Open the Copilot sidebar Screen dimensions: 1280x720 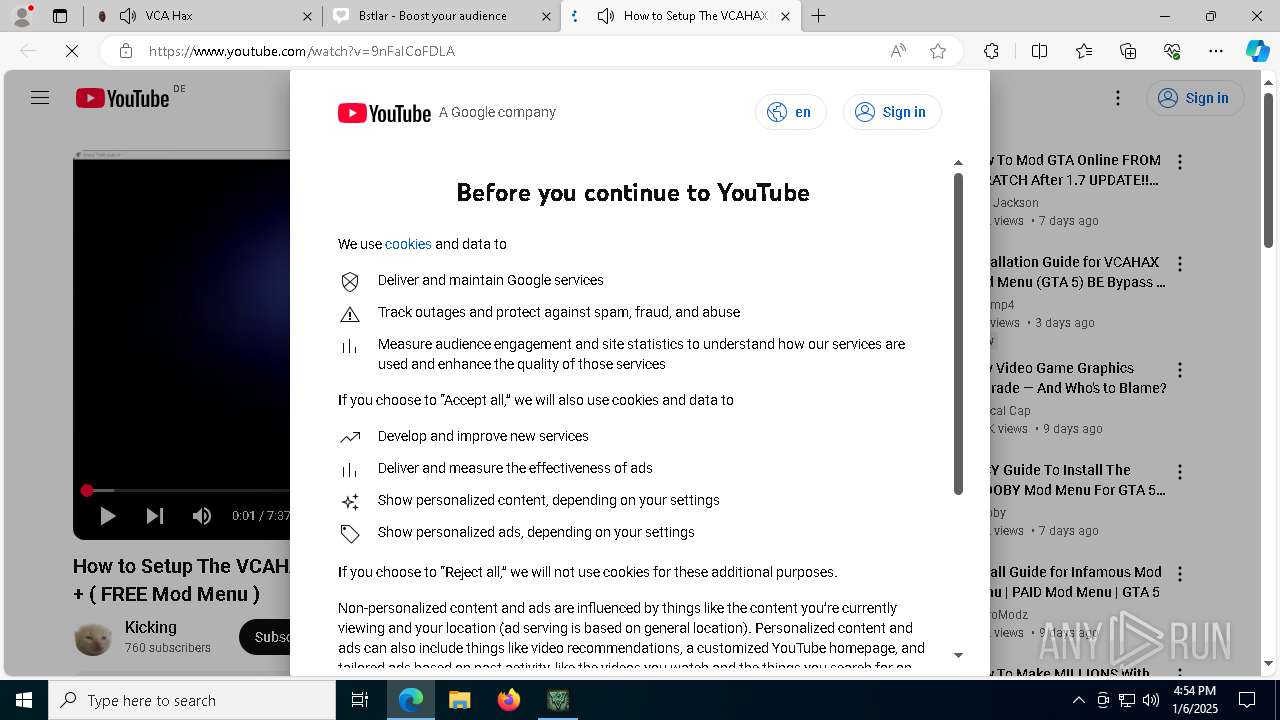point(1257,51)
